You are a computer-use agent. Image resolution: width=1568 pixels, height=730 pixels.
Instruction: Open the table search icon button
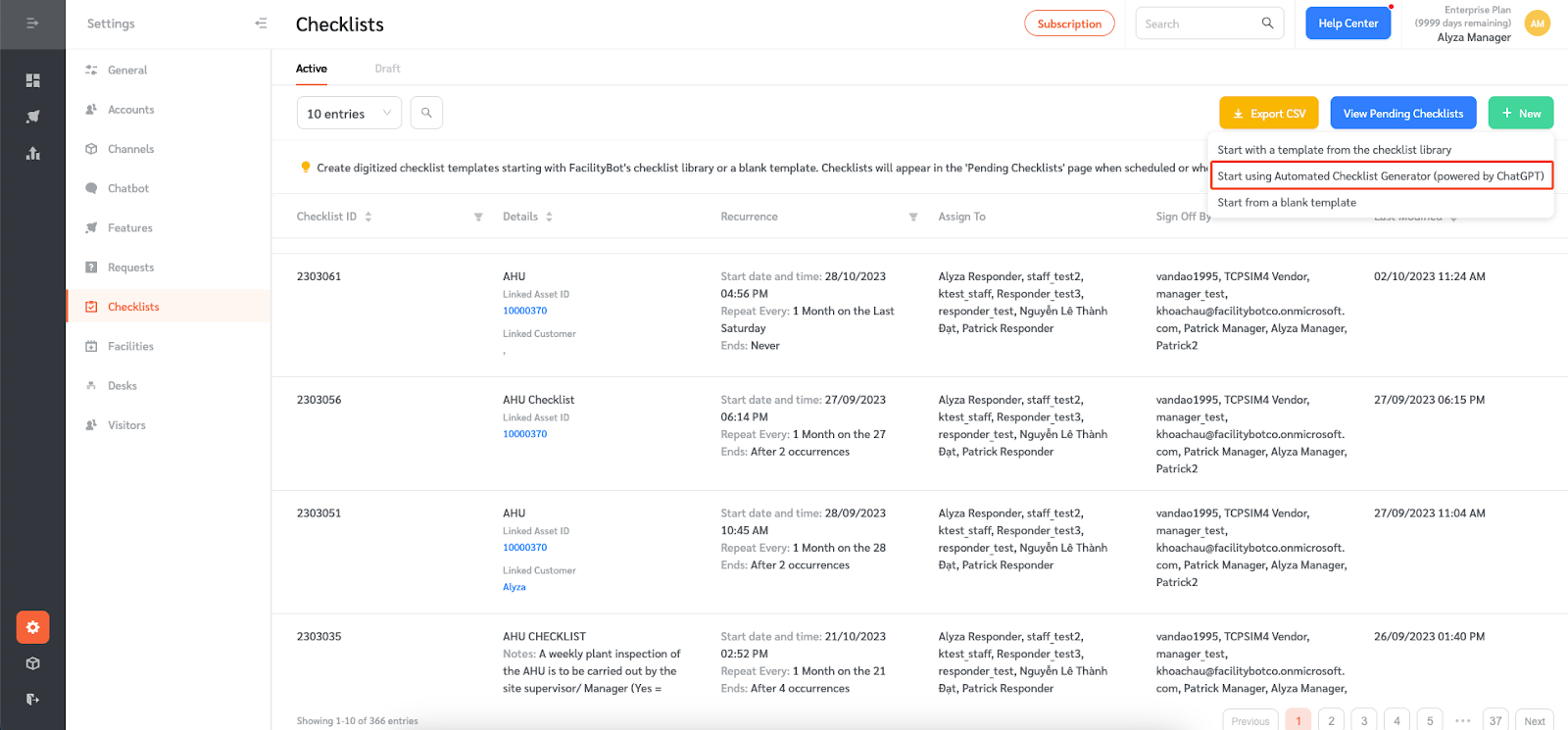[x=426, y=113]
